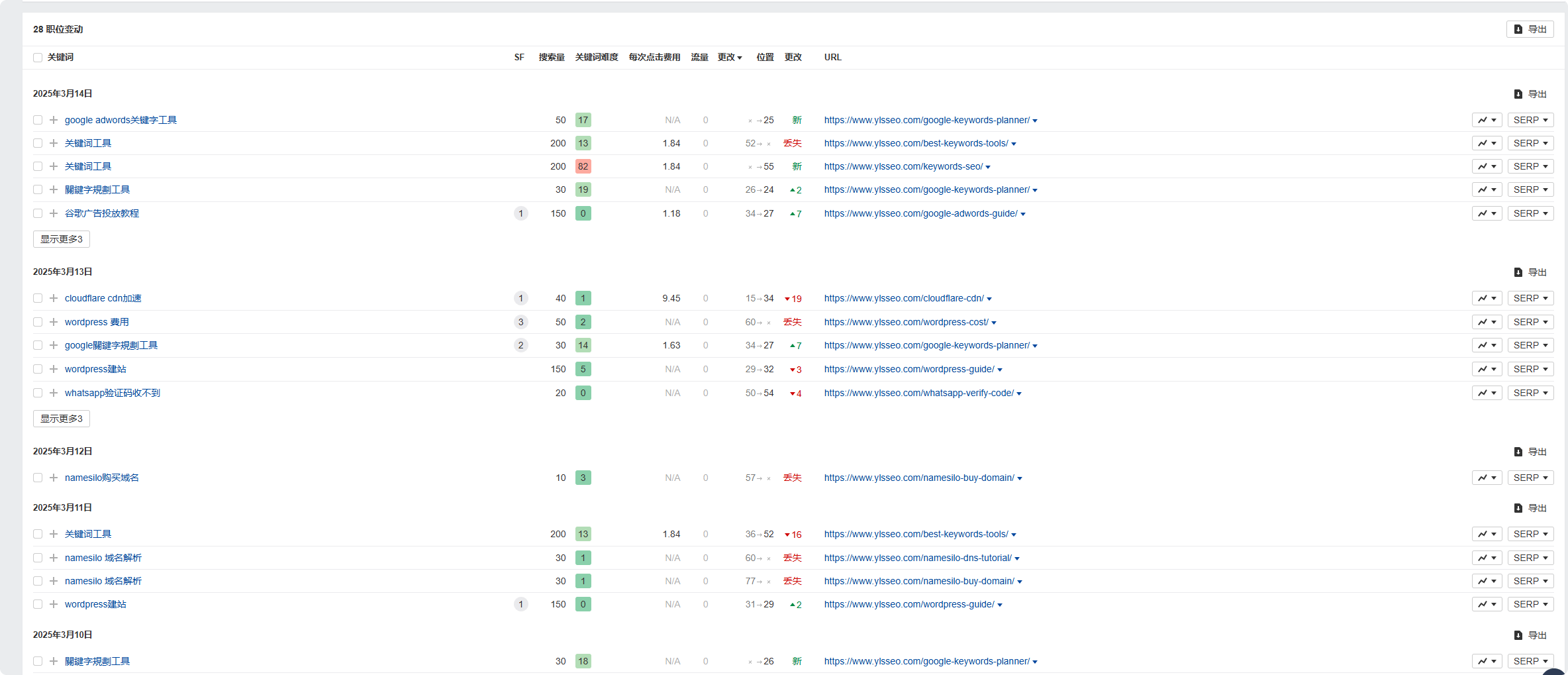Export the 2025年3月10日 date group
Screen dimensions: 1568x675
click(x=1530, y=635)
